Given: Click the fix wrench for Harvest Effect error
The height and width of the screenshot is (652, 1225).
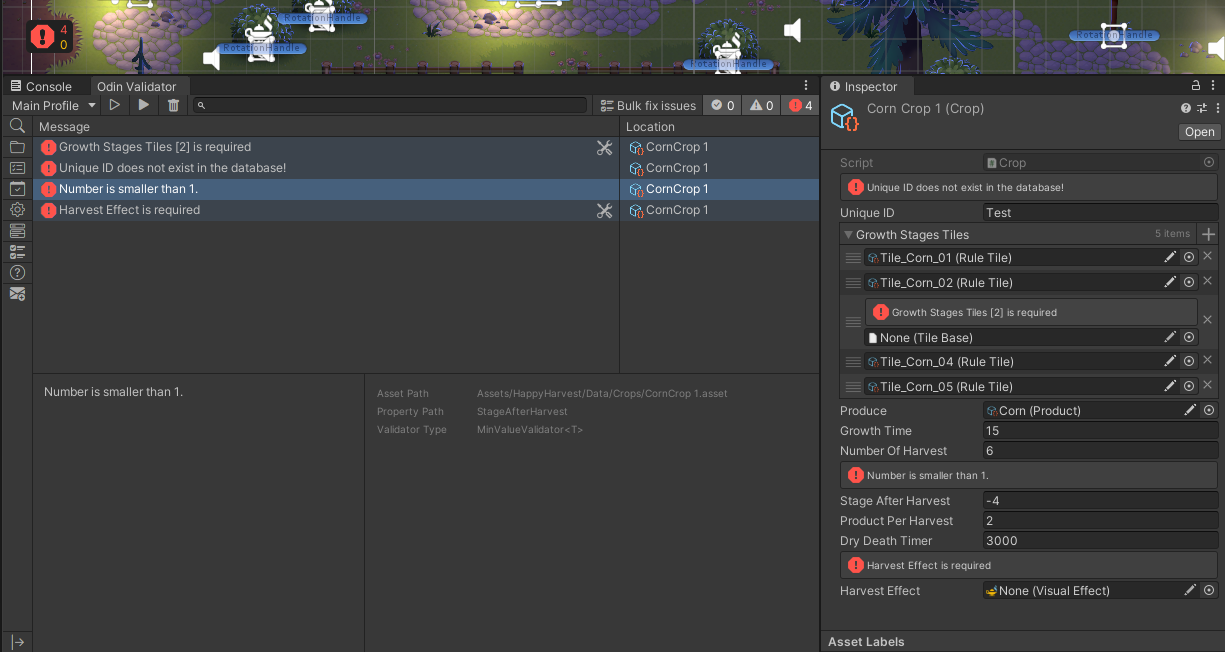Looking at the screenshot, I should click(x=604, y=211).
